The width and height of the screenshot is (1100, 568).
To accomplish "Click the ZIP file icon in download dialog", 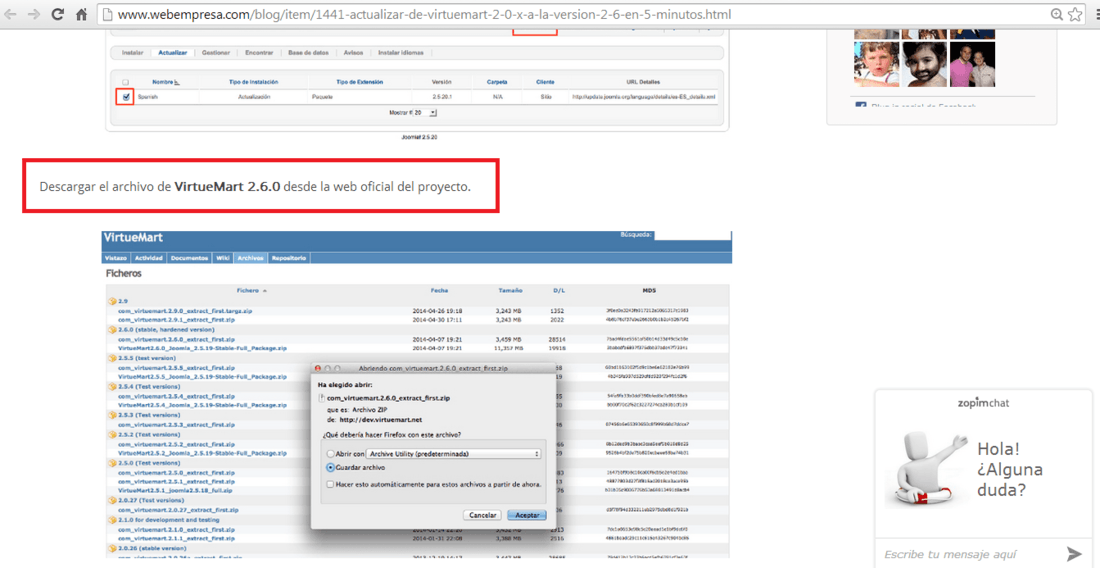I will click(x=321, y=397).
